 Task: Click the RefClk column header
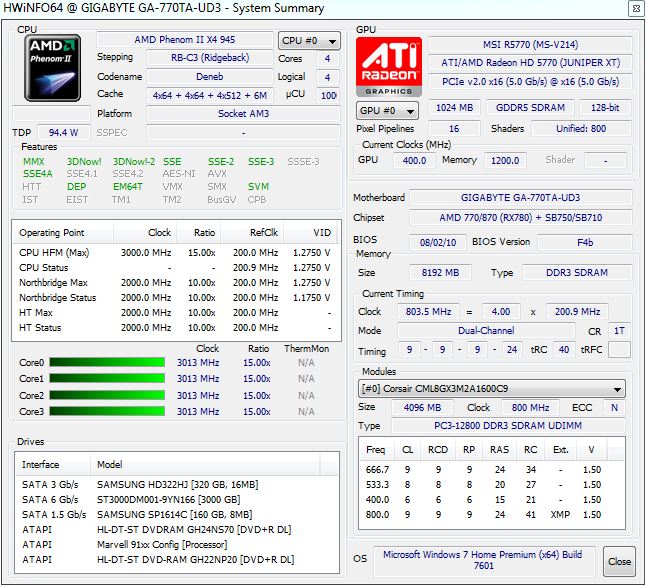[x=252, y=233]
